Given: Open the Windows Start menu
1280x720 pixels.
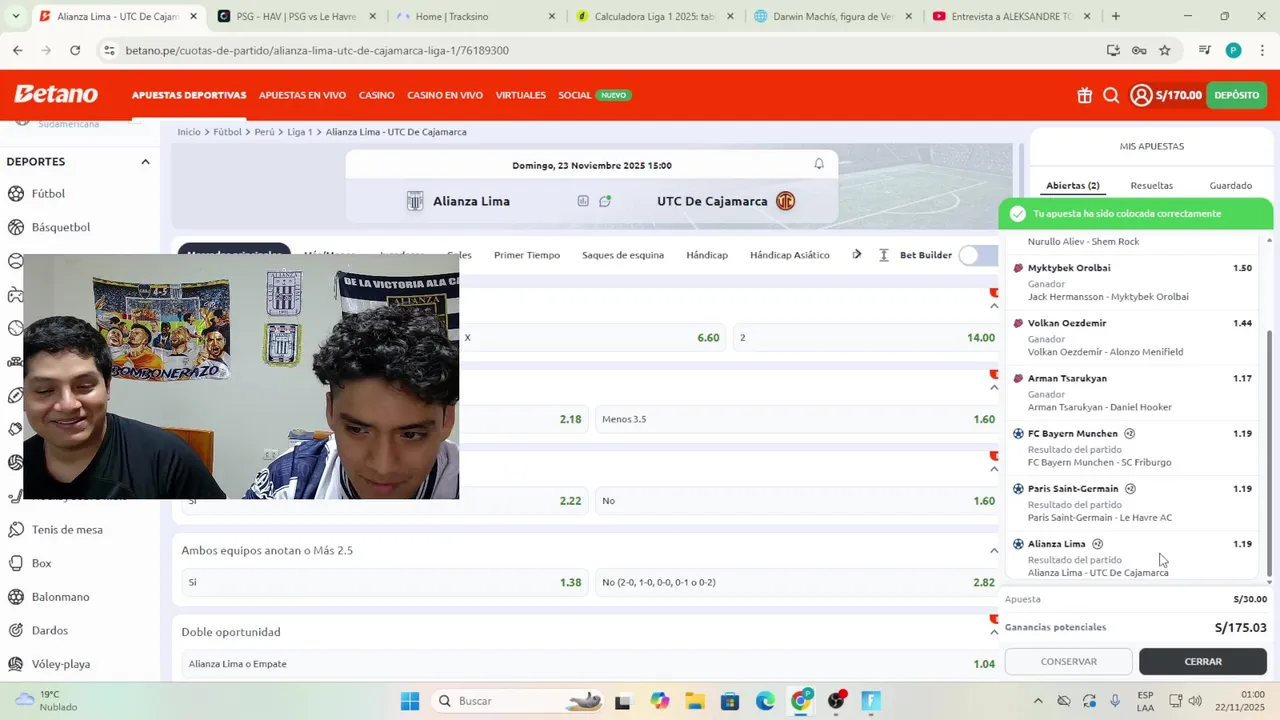Looking at the screenshot, I should point(410,701).
